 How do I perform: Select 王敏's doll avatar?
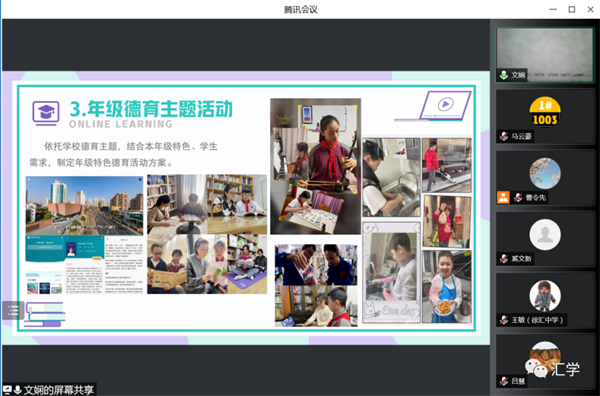click(x=545, y=296)
